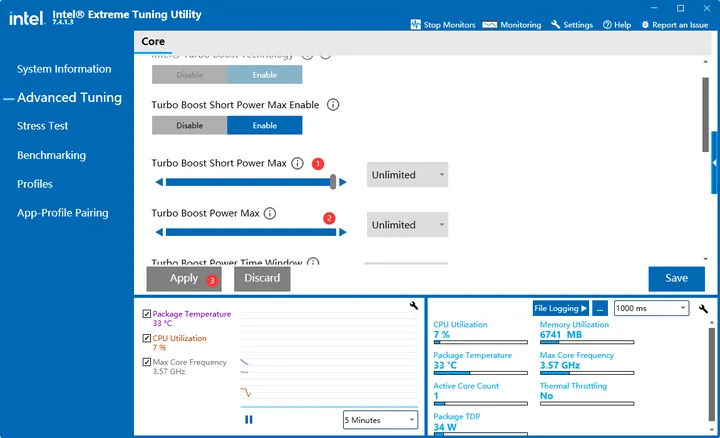Click the Memory Utilization monitor value

[561, 335]
